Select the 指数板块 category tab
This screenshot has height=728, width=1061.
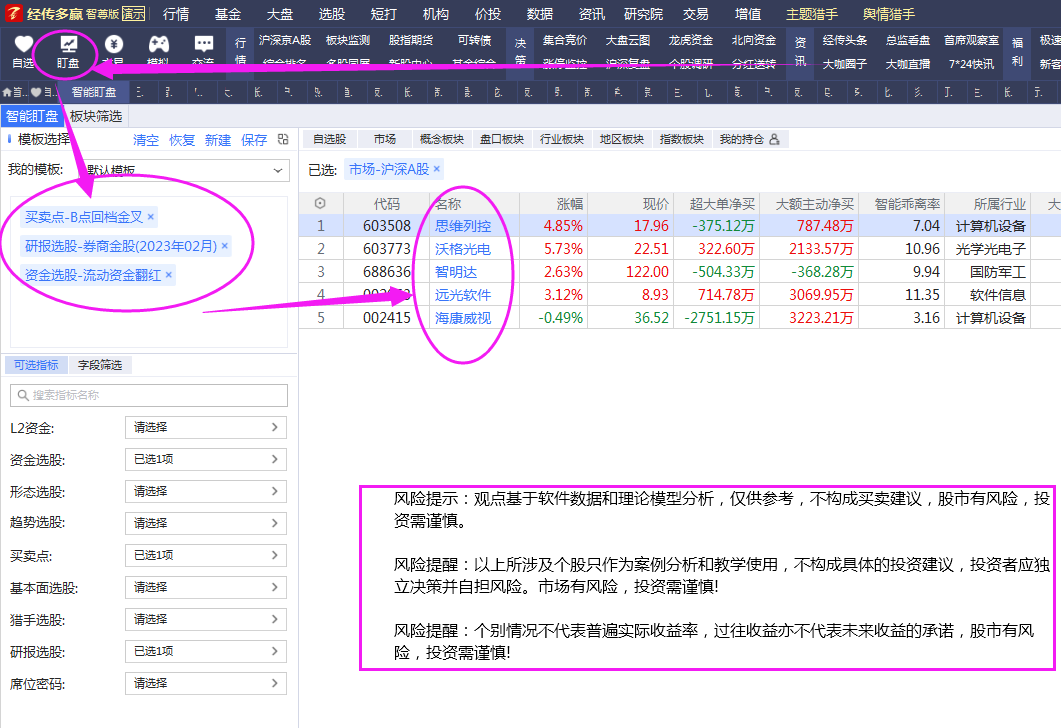681,139
